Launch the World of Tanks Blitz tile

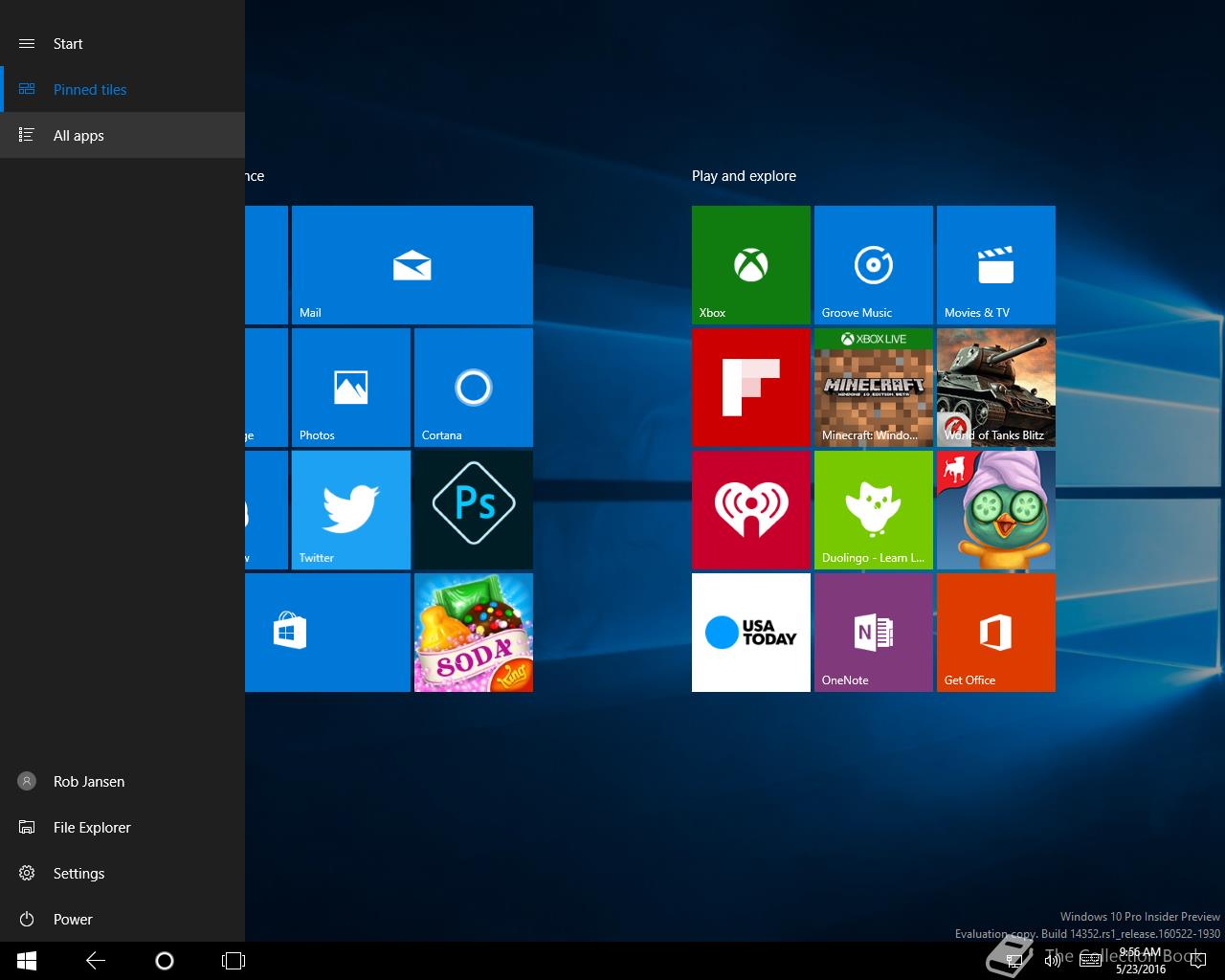coord(995,388)
